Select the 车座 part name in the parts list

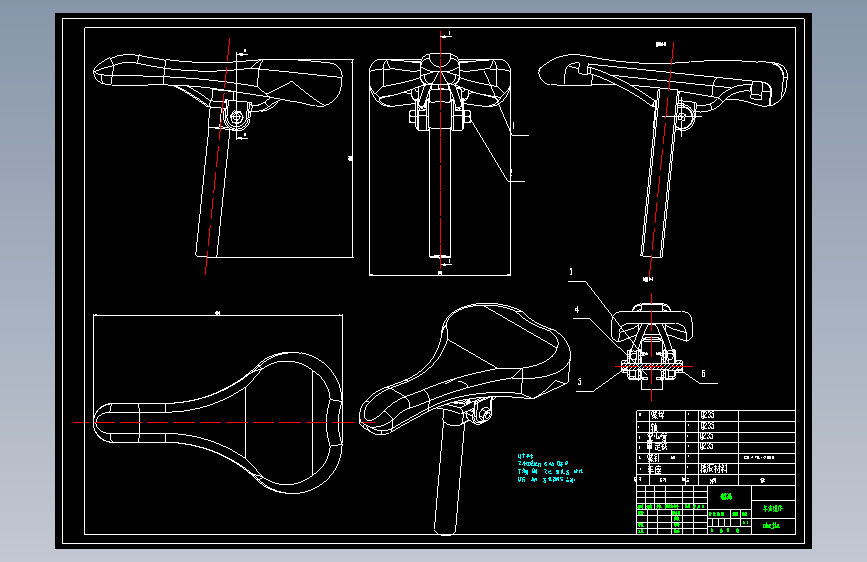pyautogui.click(x=654, y=469)
